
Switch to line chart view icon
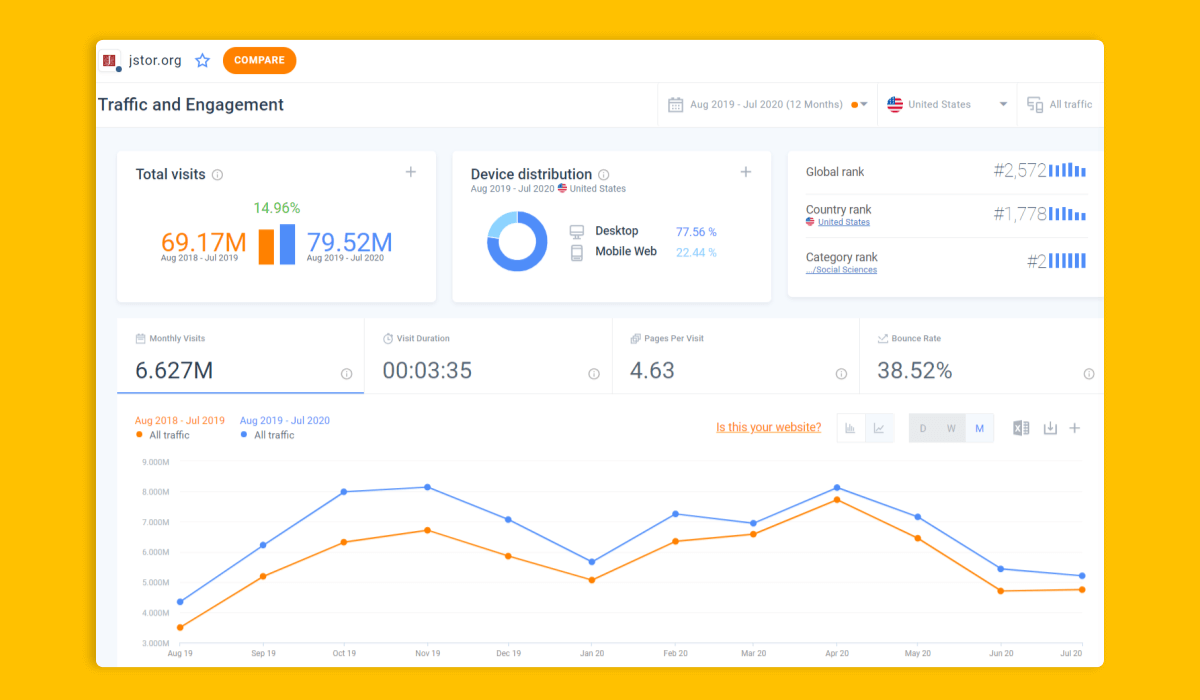(879, 428)
